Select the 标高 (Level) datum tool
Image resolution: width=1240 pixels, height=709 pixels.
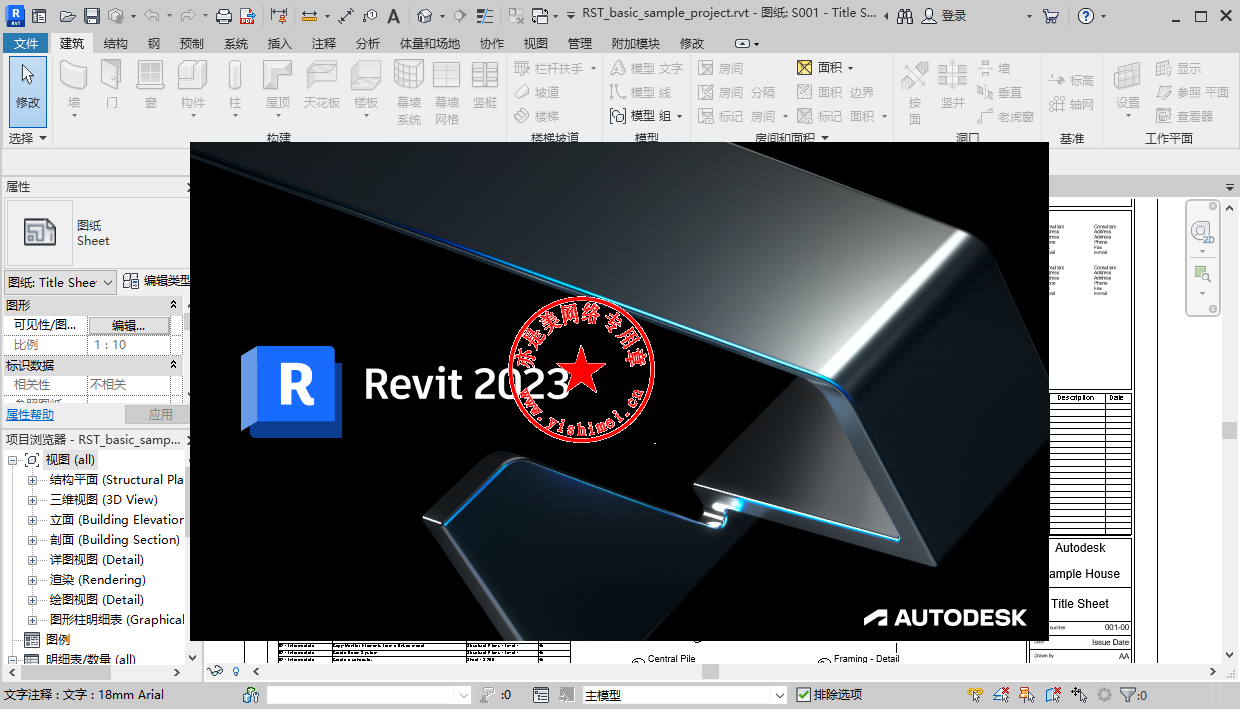tap(1071, 80)
